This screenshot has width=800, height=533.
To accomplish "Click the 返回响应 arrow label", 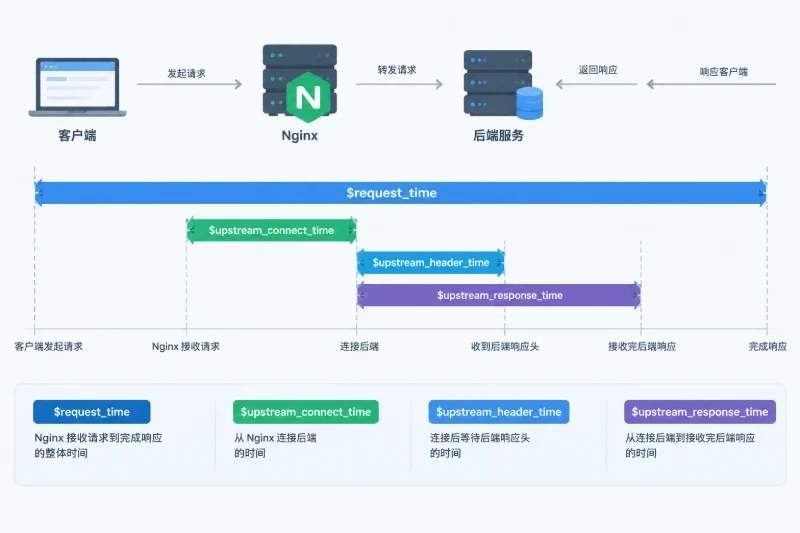I will (x=598, y=70).
